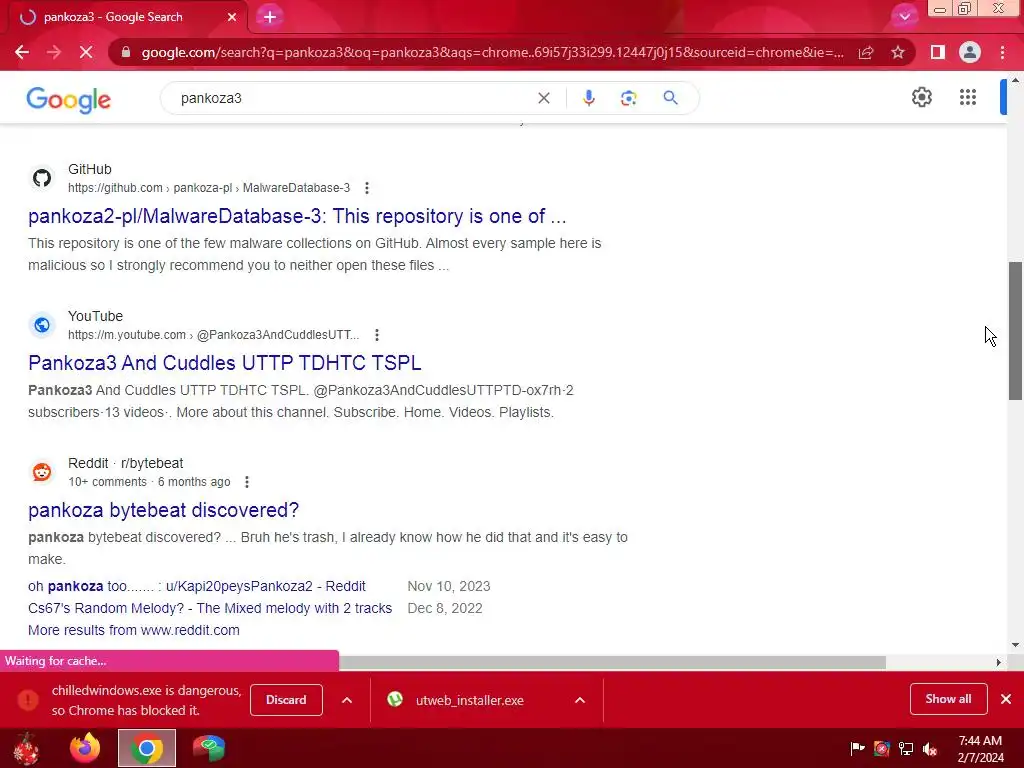
Task: Show all downloads
Action: 948,699
